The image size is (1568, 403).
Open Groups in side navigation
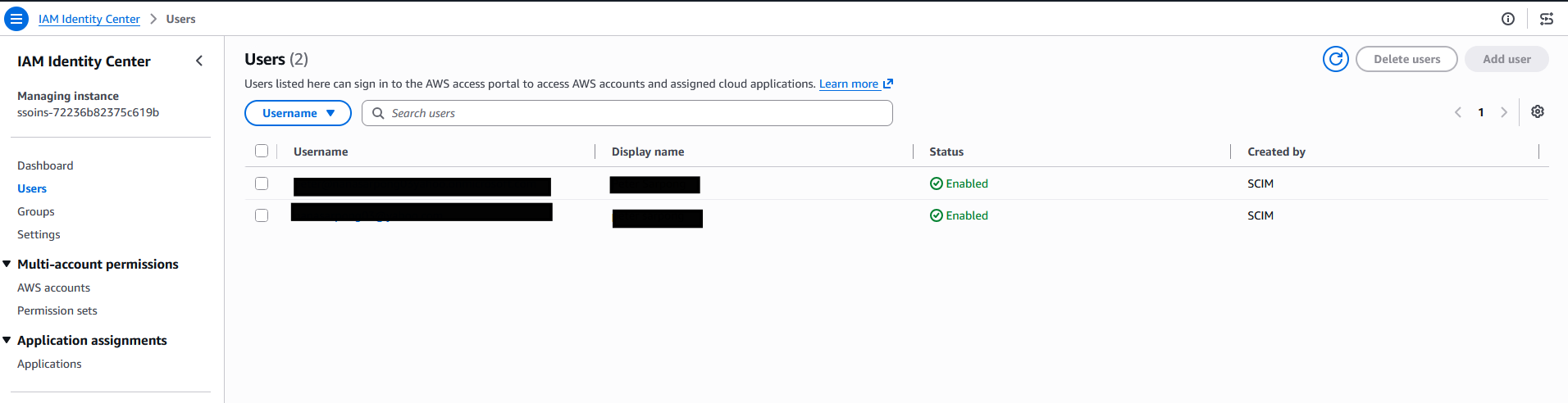tap(36, 211)
